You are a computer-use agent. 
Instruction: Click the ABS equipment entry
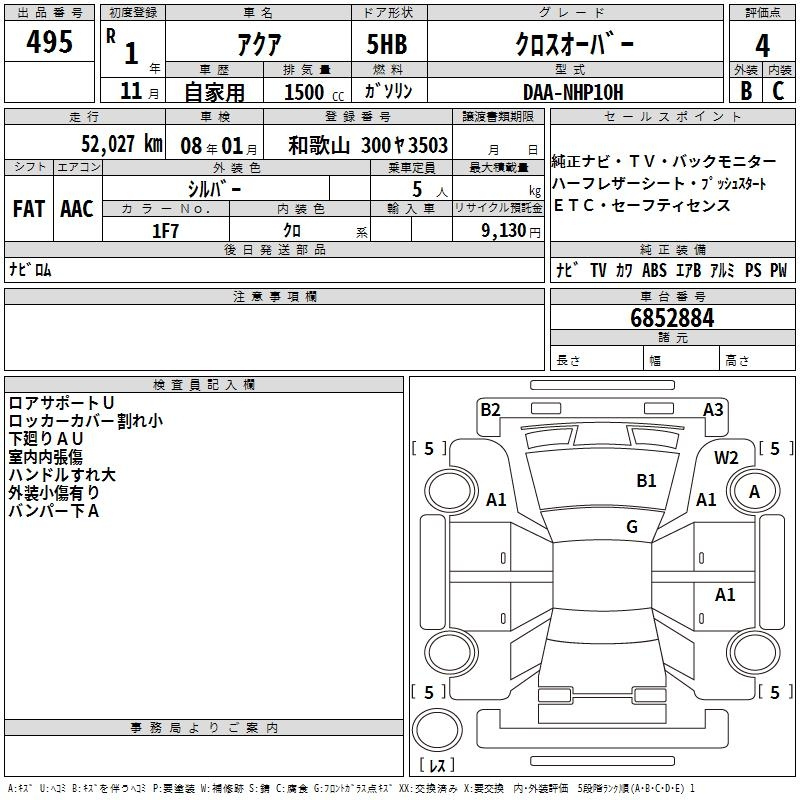pyautogui.click(x=654, y=270)
